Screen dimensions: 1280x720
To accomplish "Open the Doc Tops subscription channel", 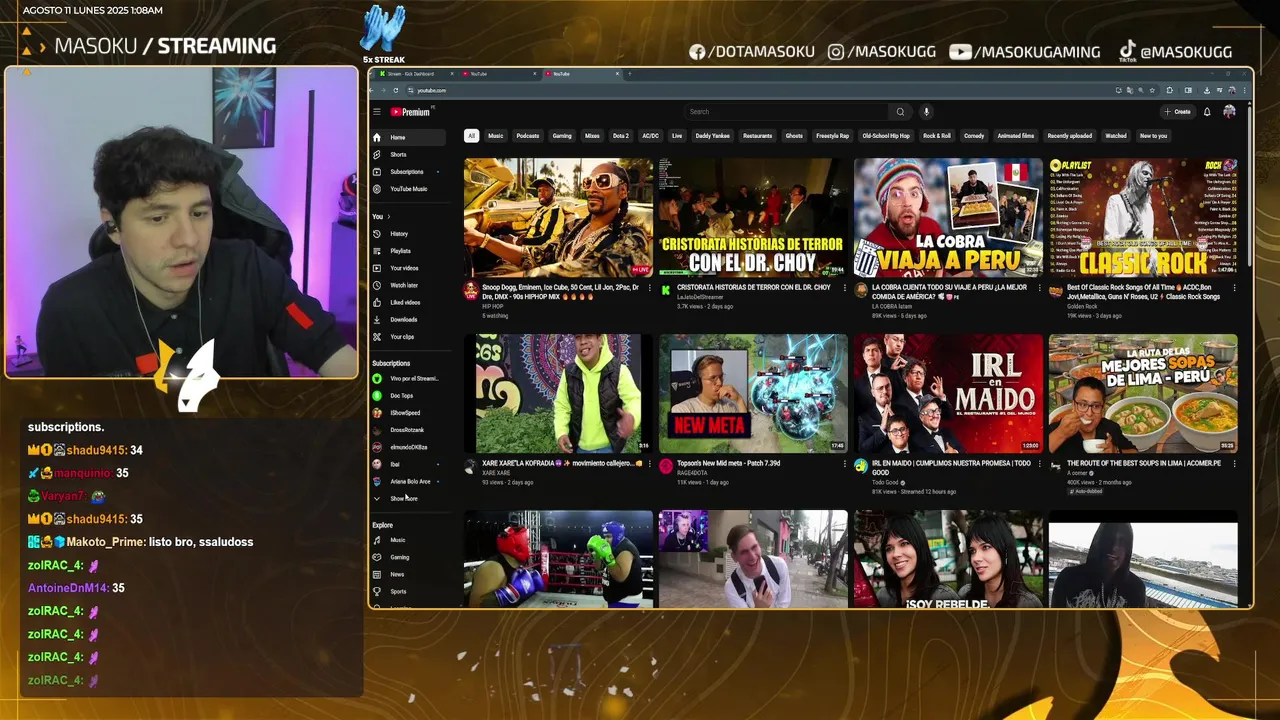I will tap(408, 395).
